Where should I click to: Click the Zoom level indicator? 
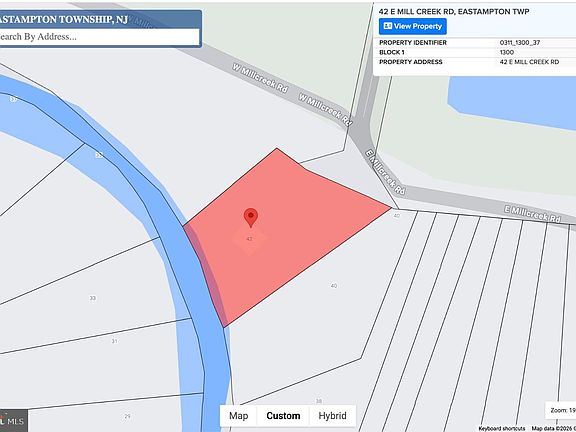(561, 410)
